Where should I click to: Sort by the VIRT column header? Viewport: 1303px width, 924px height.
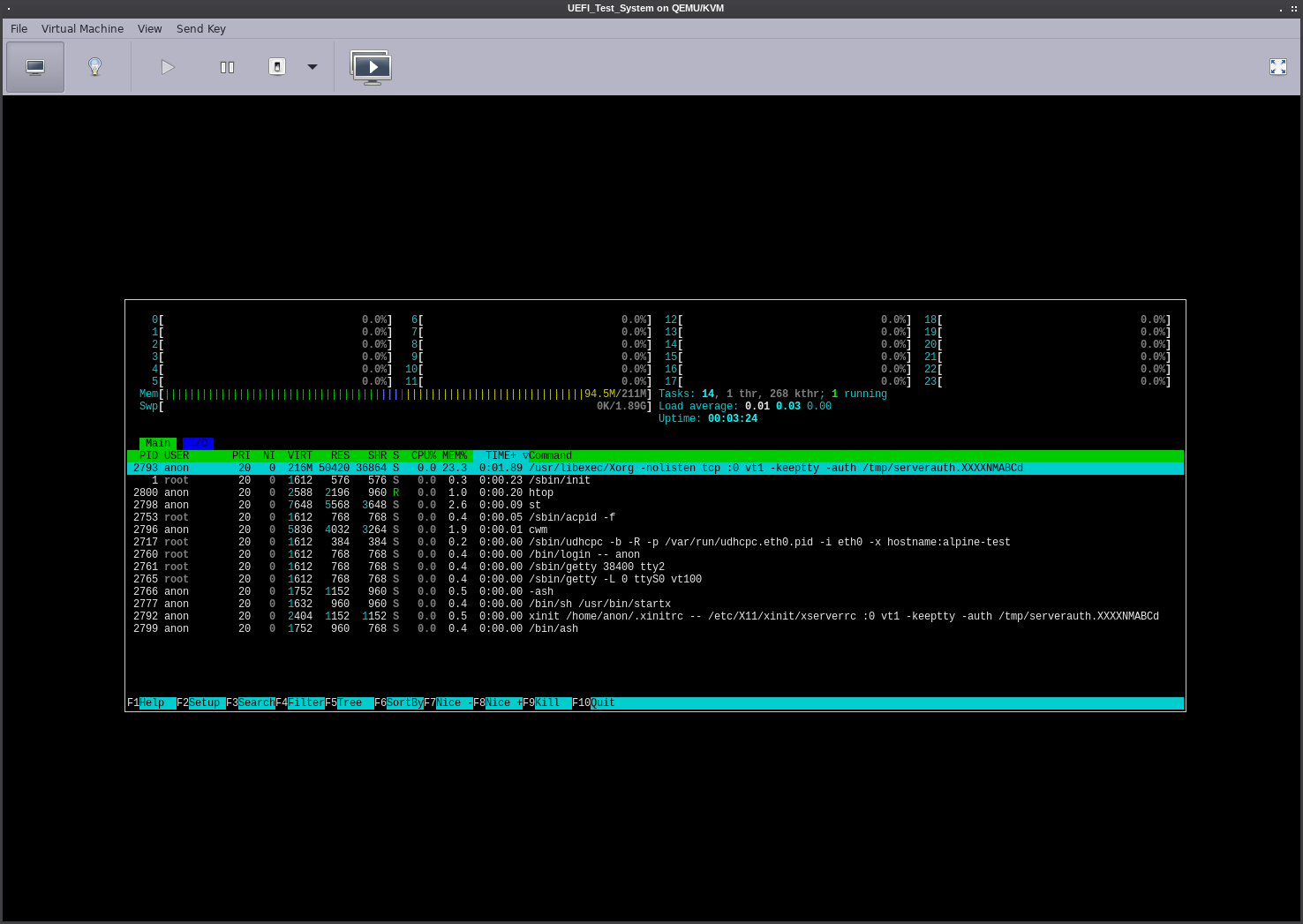point(300,456)
